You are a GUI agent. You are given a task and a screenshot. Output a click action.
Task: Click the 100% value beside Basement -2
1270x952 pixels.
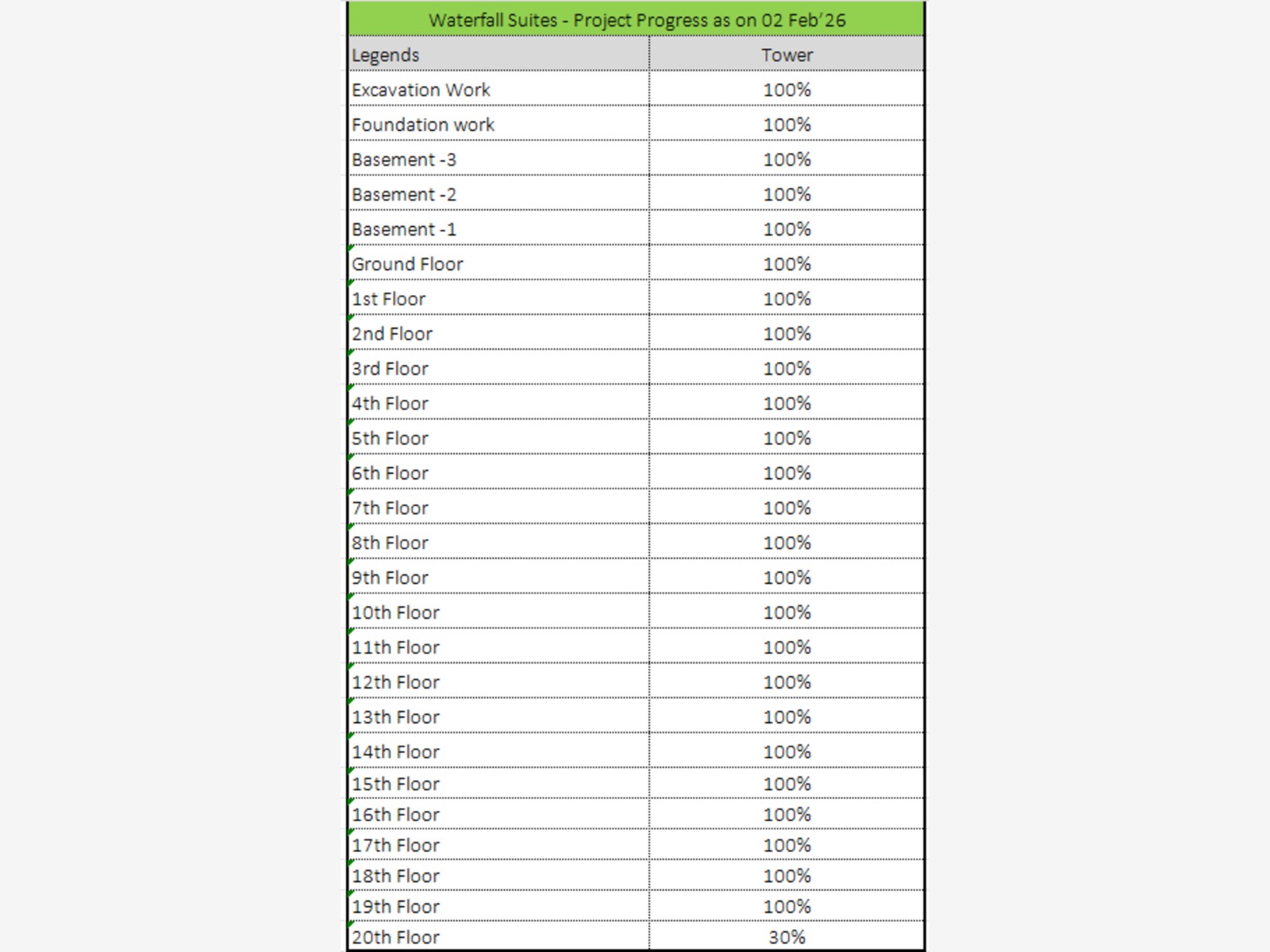pos(787,194)
